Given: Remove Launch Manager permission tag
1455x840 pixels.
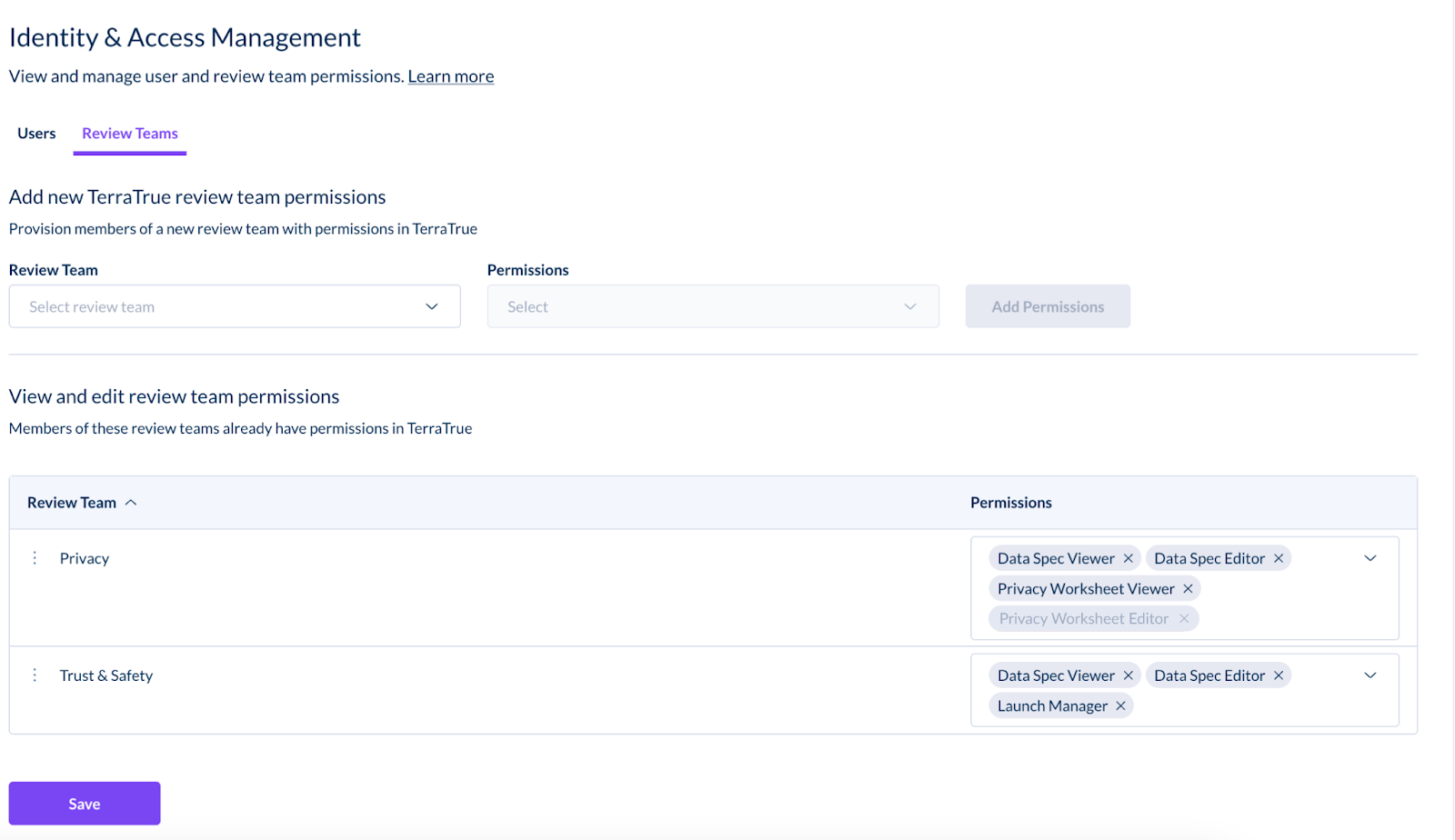Looking at the screenshot, I should (1121, 706).
